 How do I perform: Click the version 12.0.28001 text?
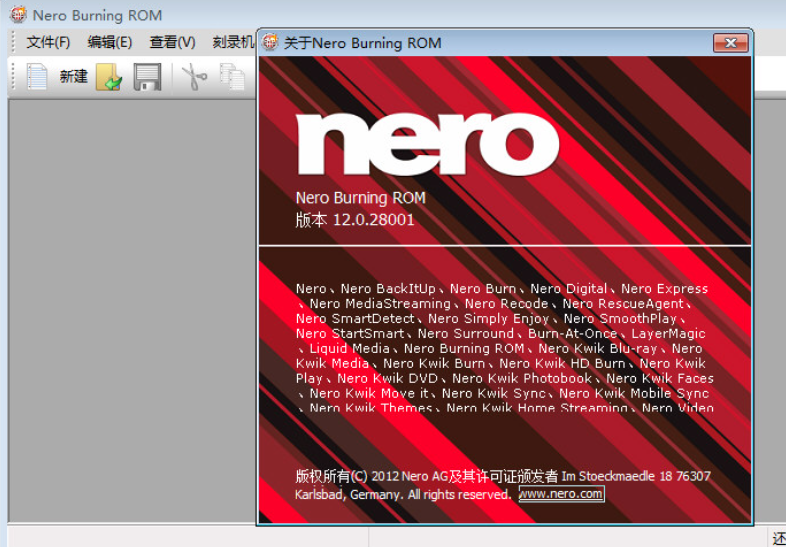354,219
